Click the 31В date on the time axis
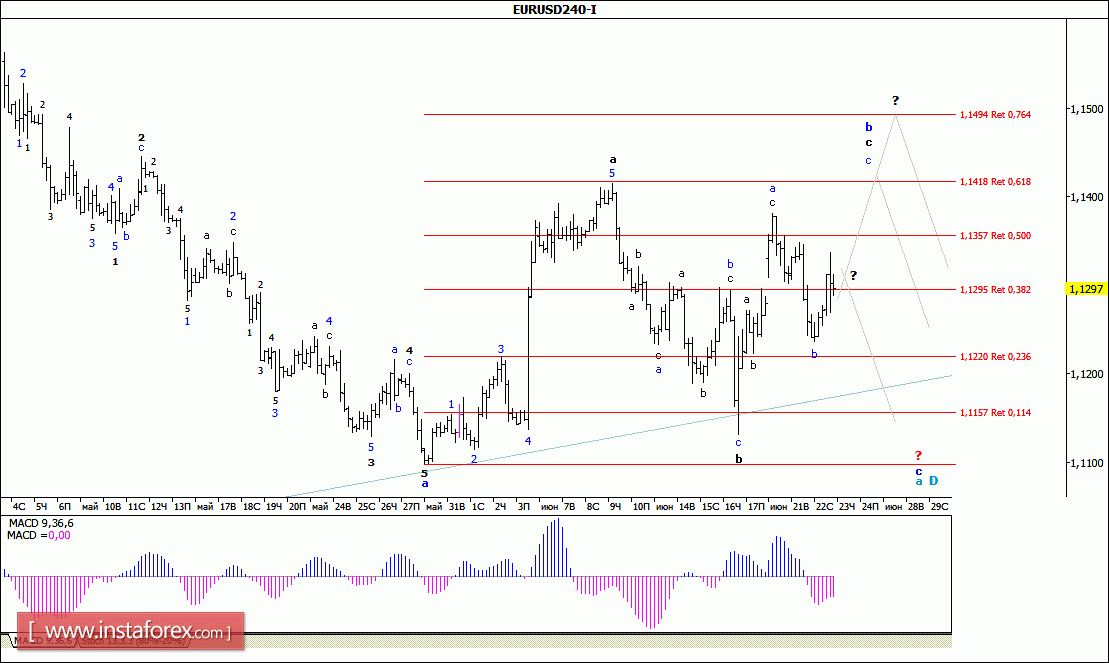The width and height of the screenshot is (1109, 663). point(458,507)
